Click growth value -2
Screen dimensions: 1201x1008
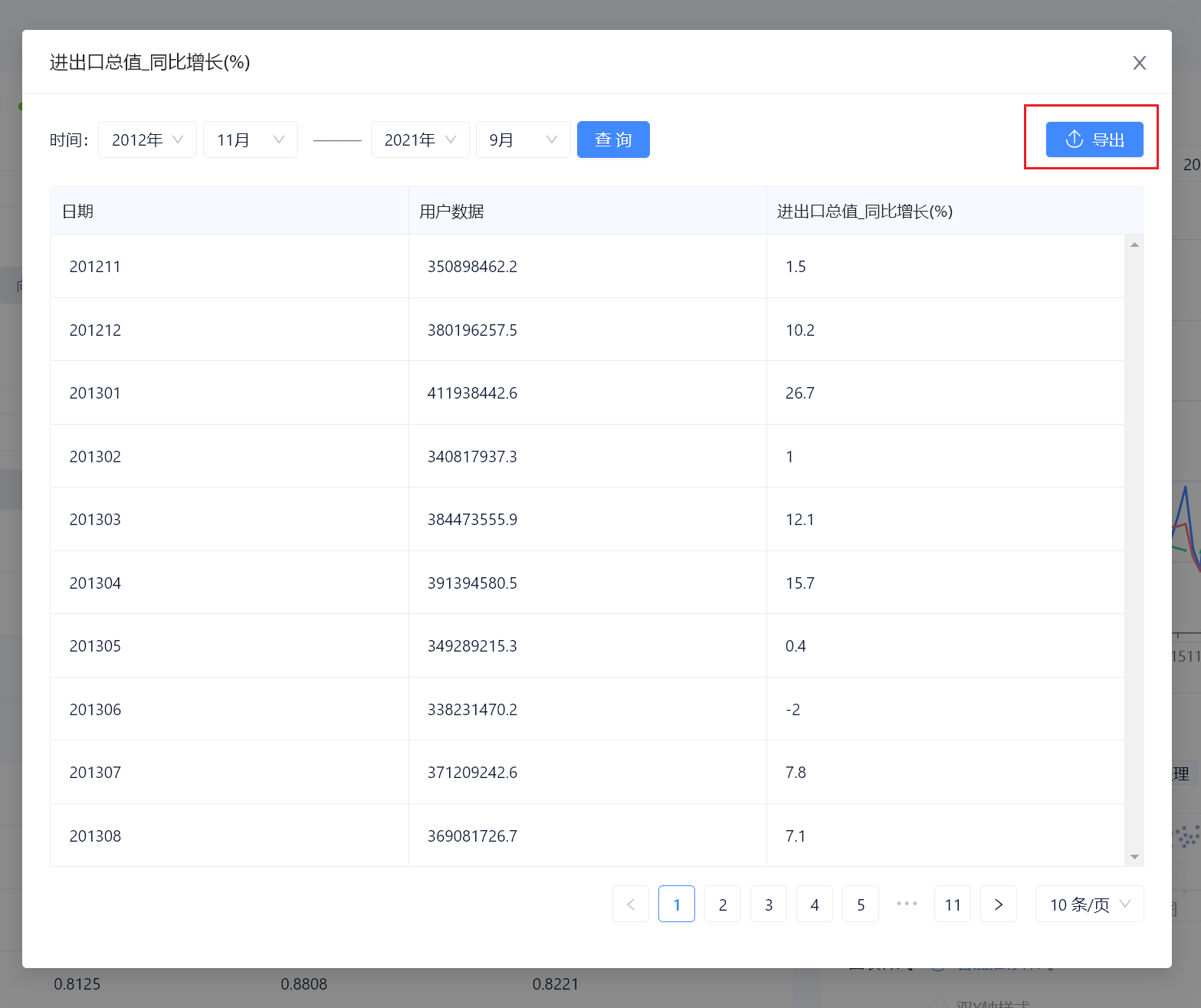pos(792,710)
